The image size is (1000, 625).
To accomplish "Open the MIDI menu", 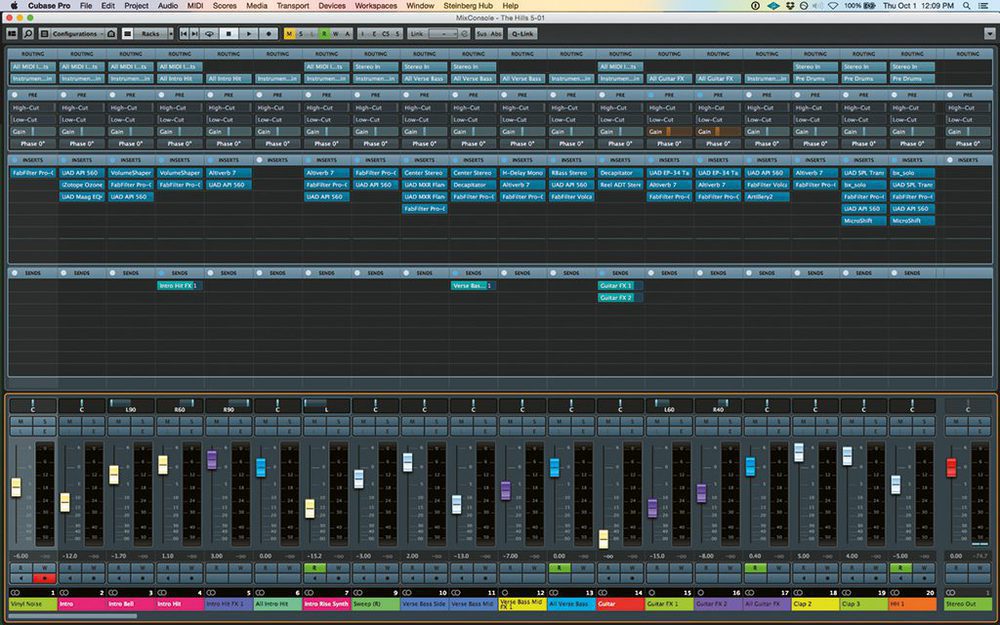I will [195, 6].
